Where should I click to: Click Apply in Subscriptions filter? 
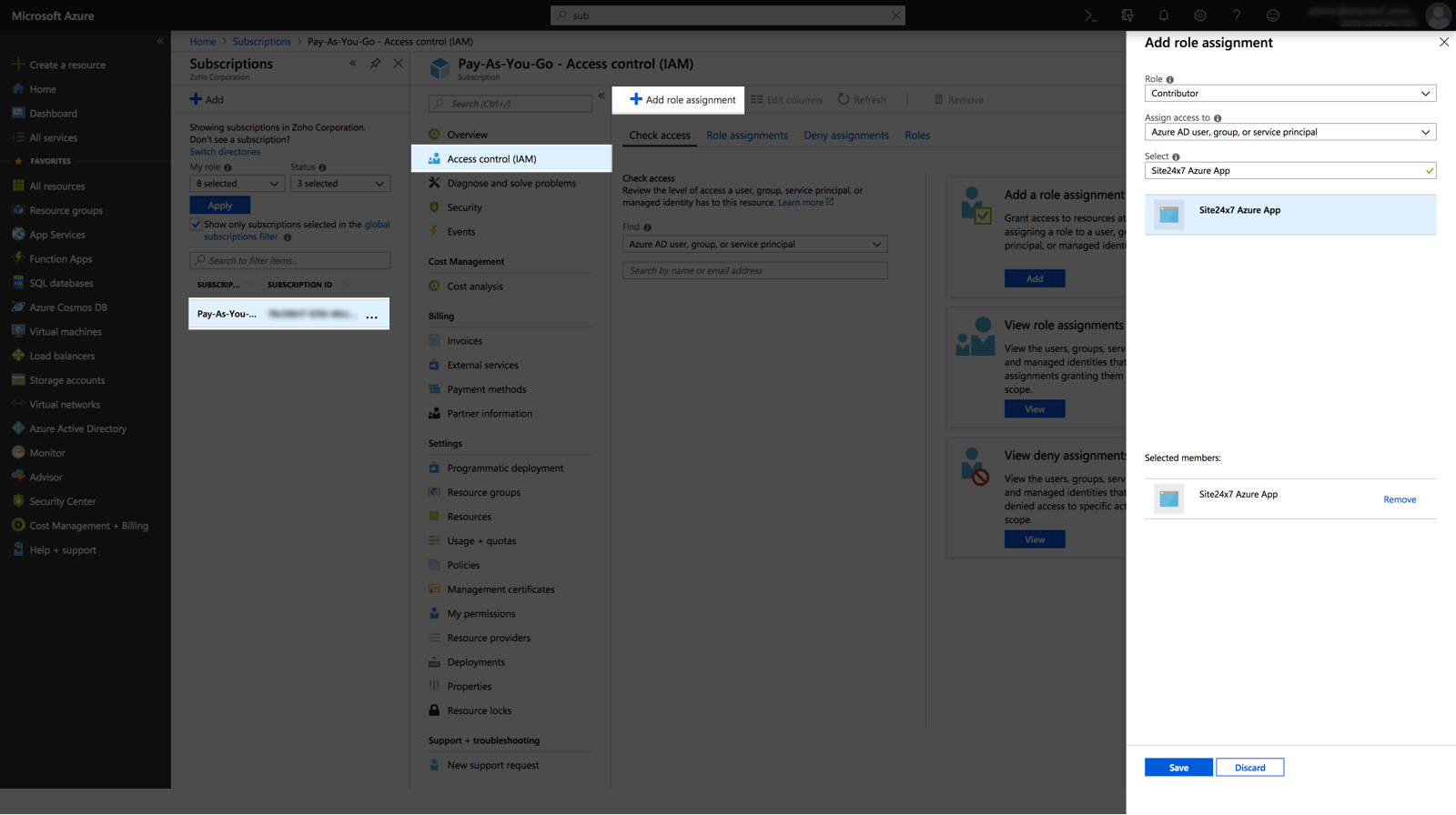(x=219, y=206)
